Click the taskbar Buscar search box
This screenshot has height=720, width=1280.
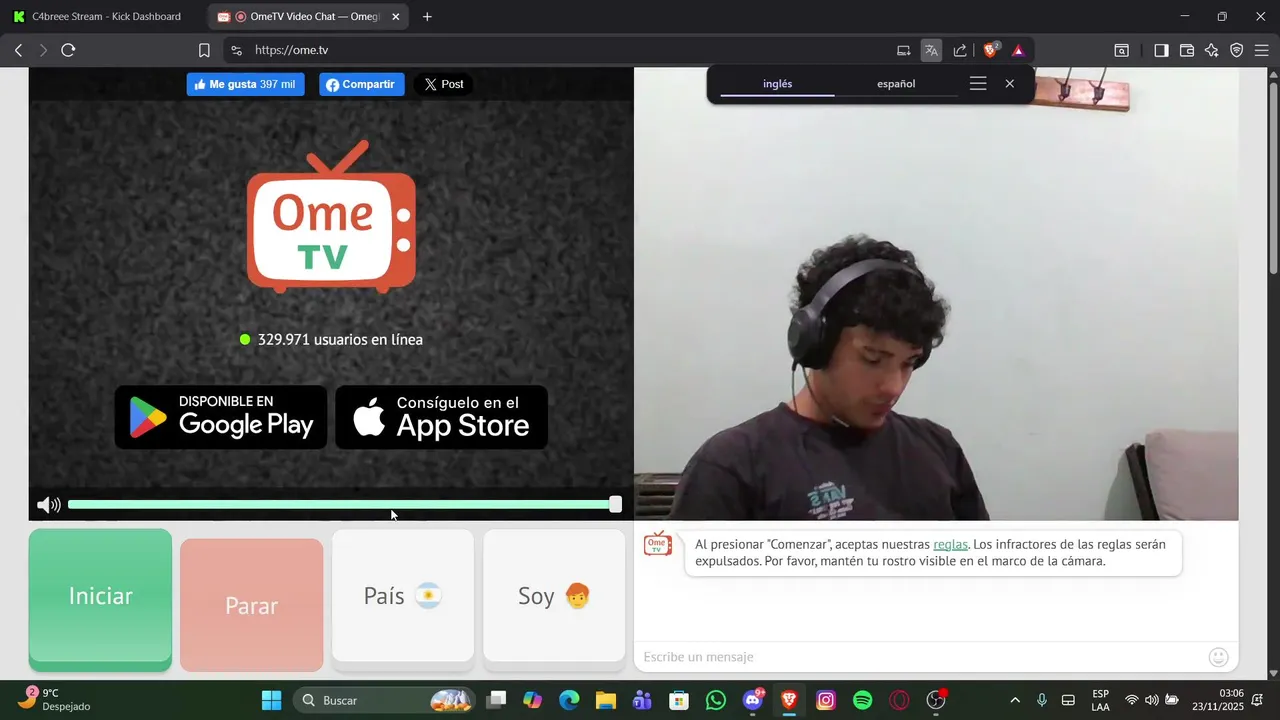[383, 700]
